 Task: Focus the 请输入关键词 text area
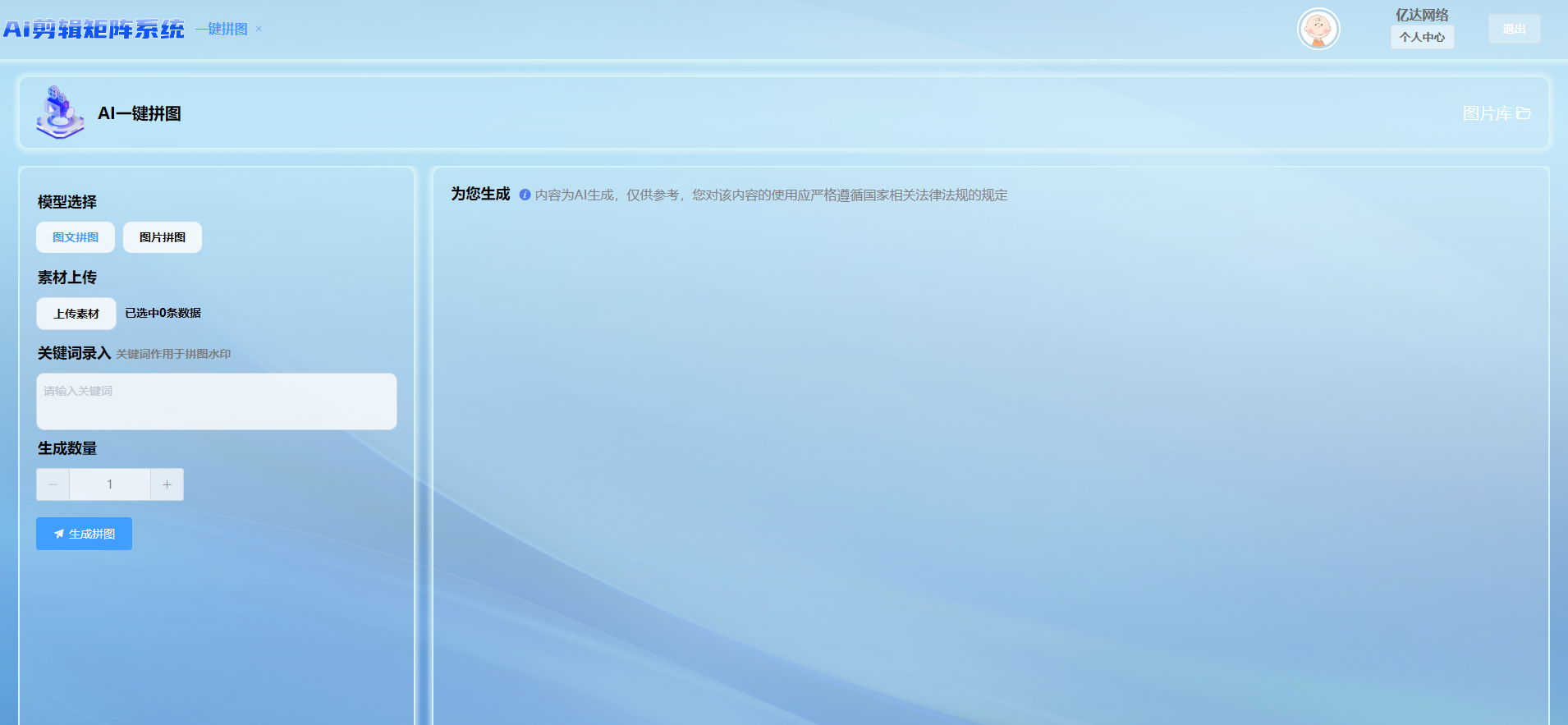(217, 402)
